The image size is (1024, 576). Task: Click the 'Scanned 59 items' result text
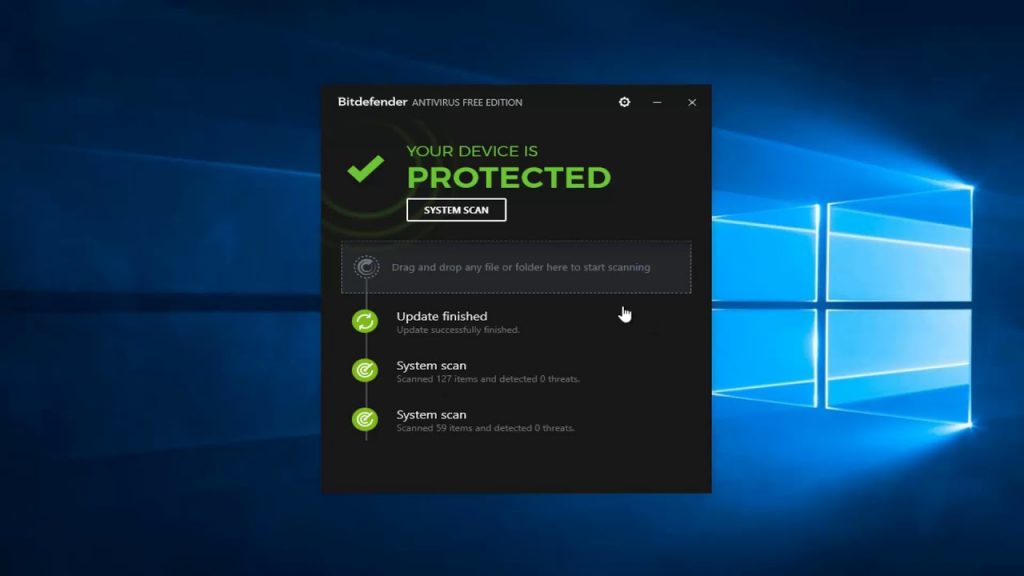[x=485, y=428]
